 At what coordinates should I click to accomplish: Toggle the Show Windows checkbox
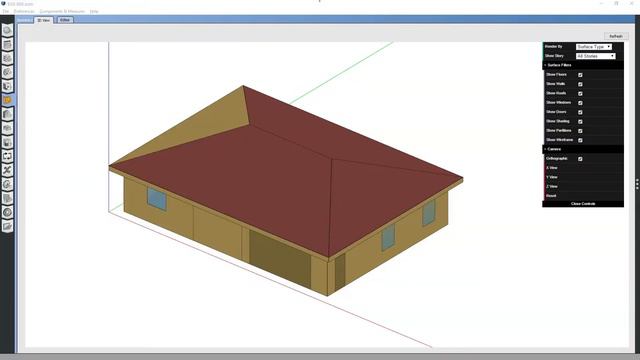point(580,103)
